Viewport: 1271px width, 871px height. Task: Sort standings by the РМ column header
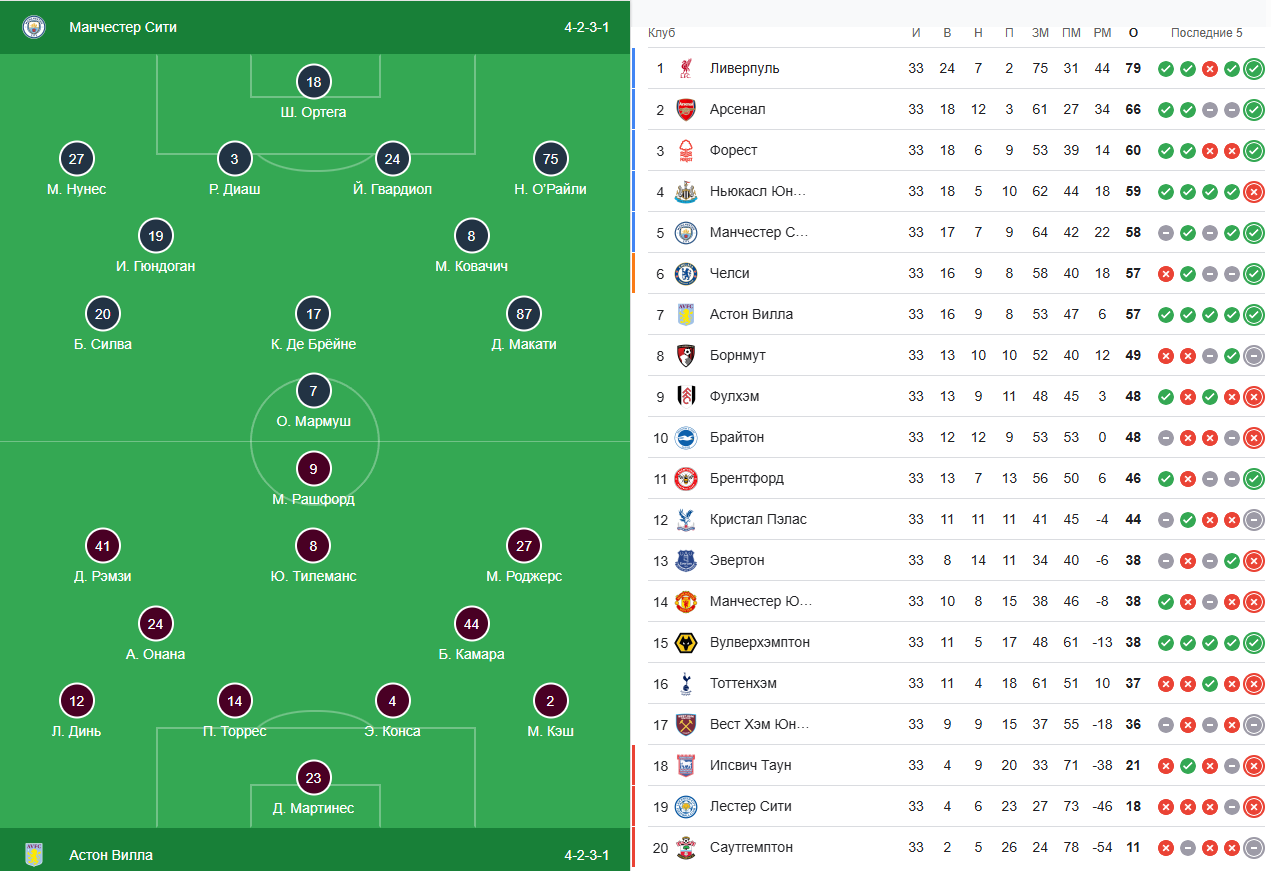pos(1102,33)
